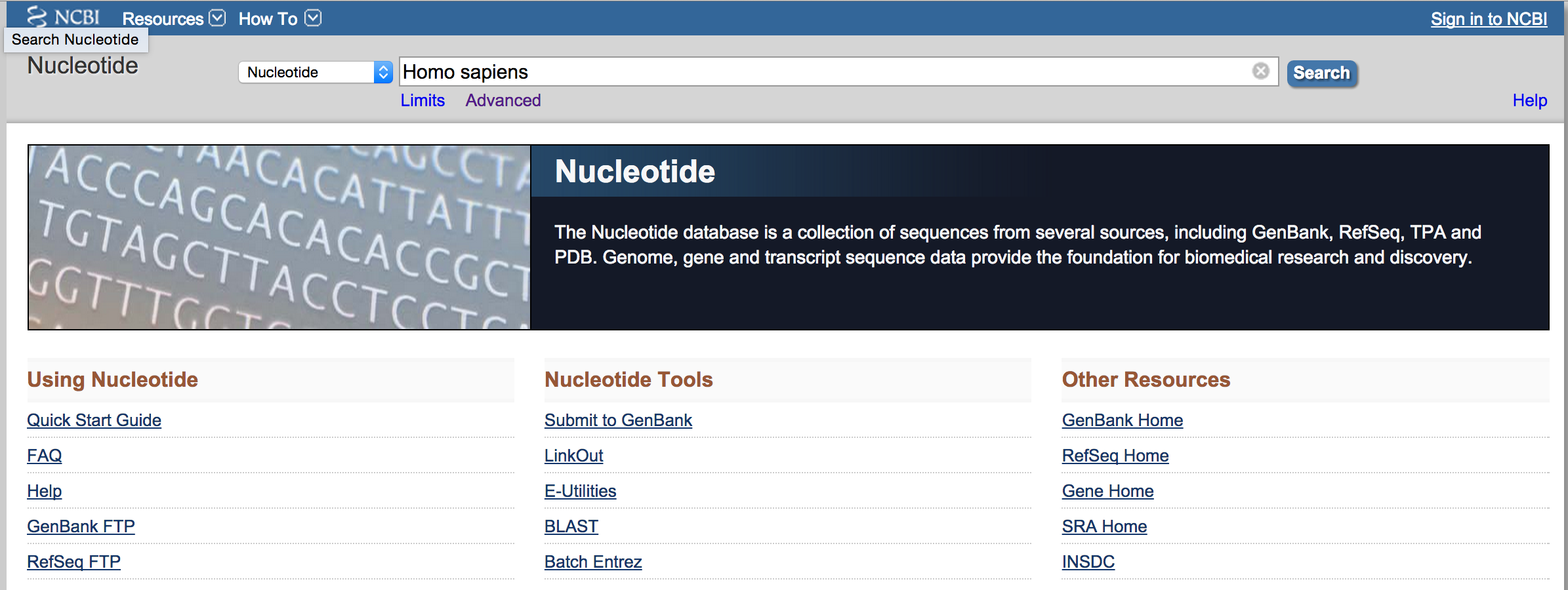The height and width of the screenshot is (590, 1568).
Task: Open the Limits link
Action: coord(423,100)
